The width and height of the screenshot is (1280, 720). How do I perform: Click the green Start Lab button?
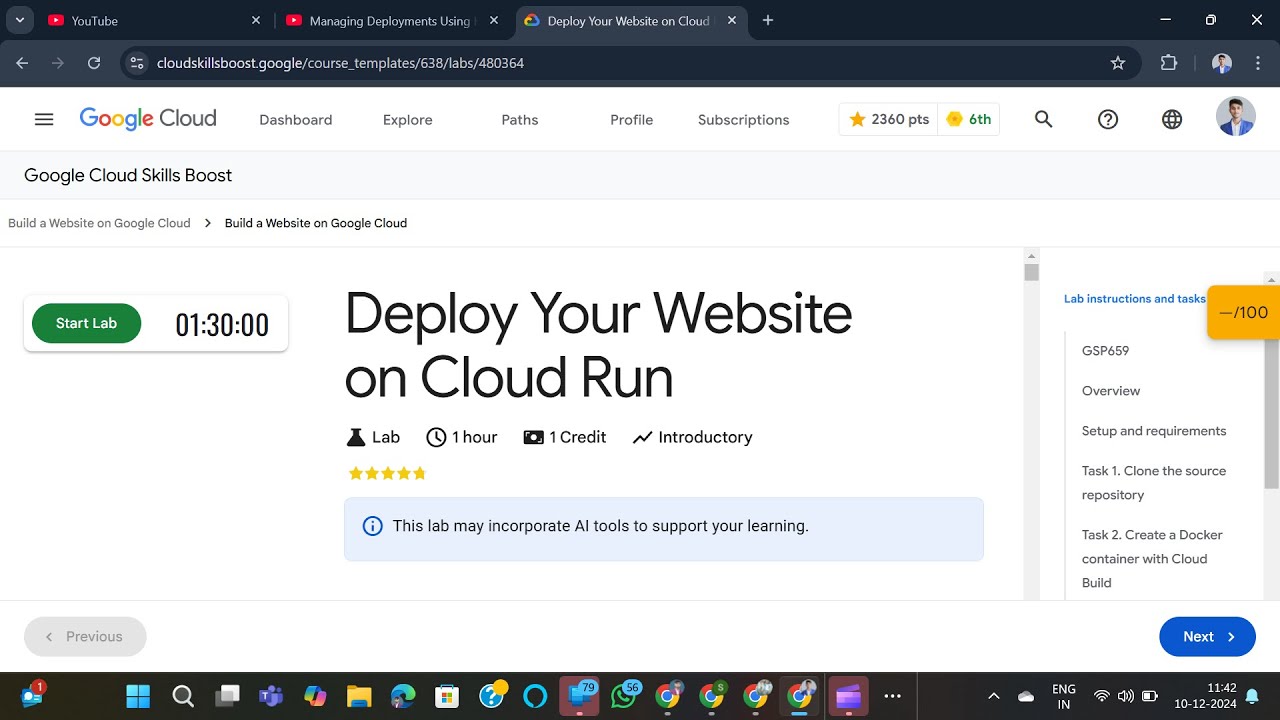coord(86,323)
